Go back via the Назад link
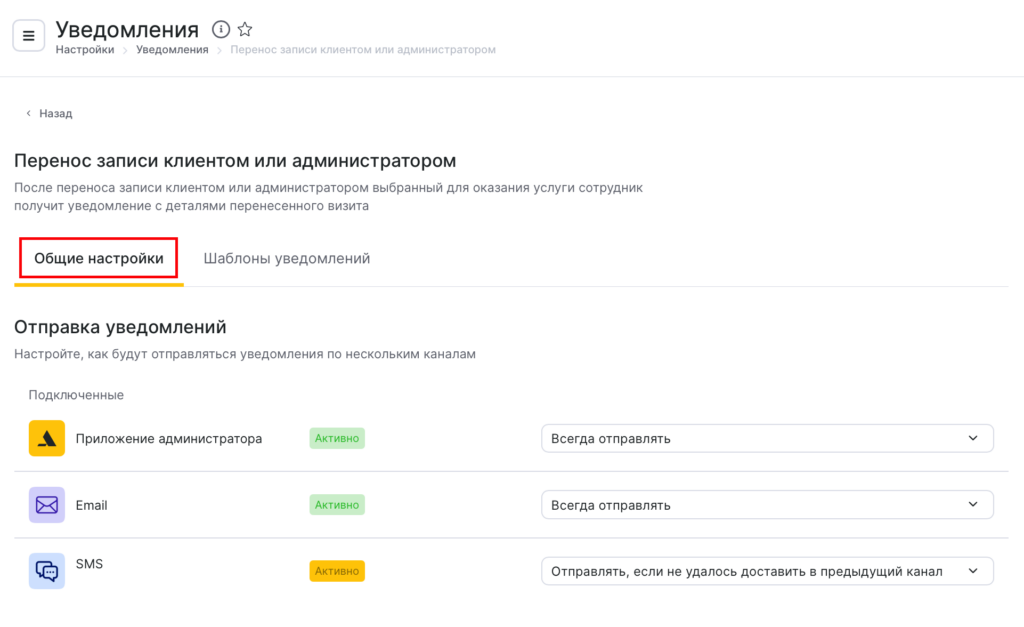 pos(56,114)
